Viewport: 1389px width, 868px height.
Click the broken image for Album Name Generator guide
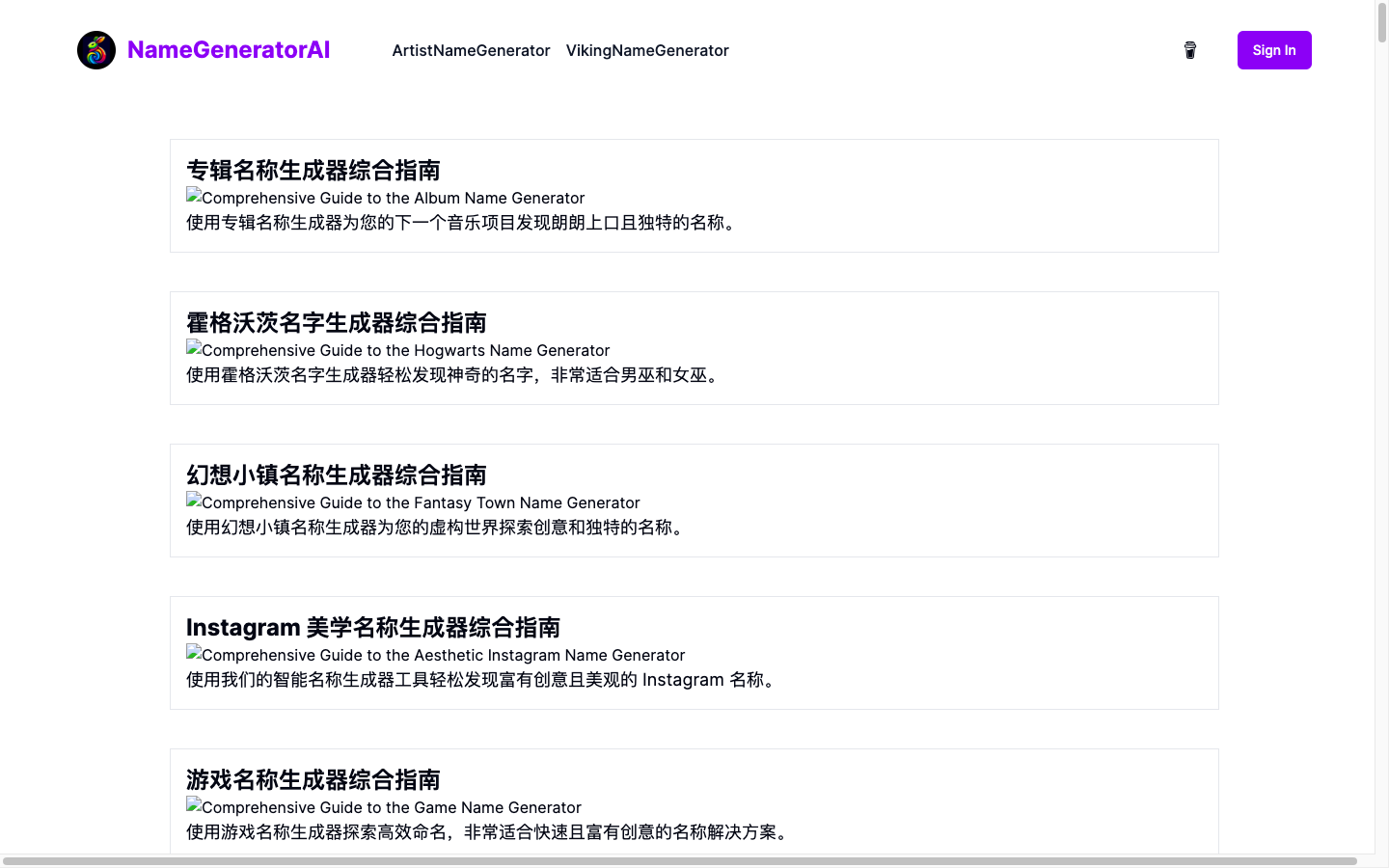click(385, 198)
